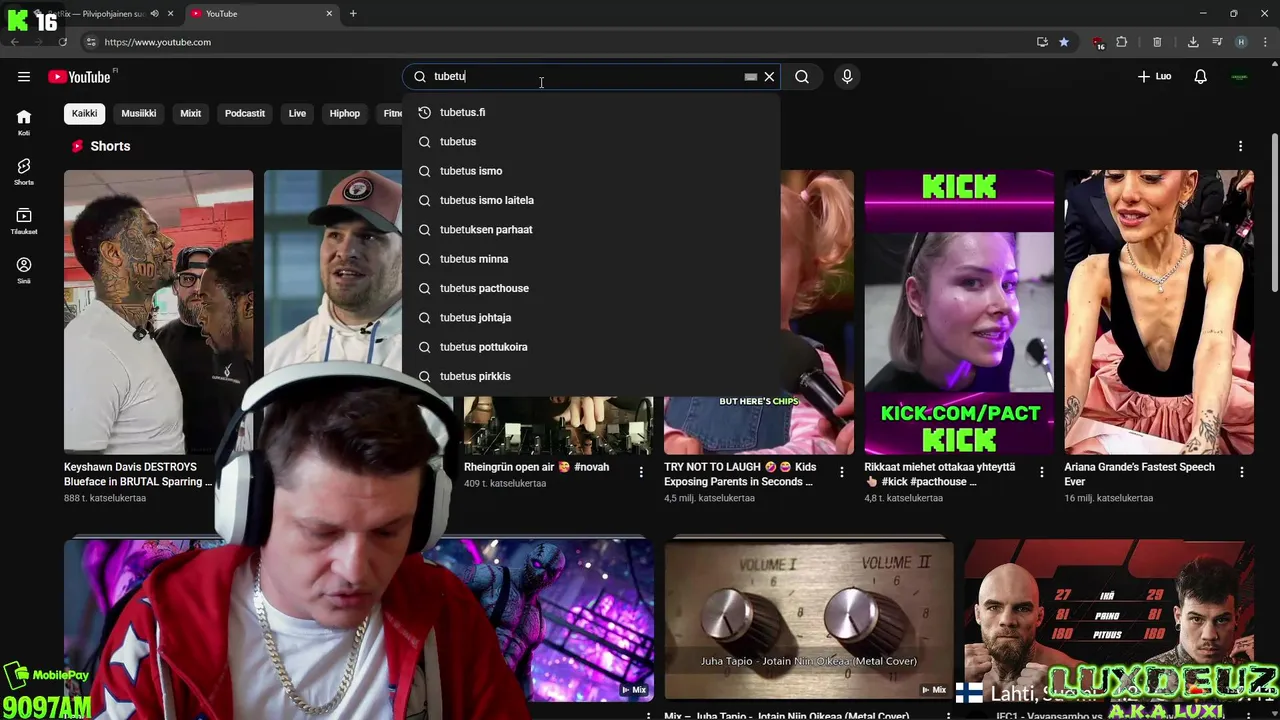Open a new browser tab
1280x720 pixels.
[x=353, y=14]
